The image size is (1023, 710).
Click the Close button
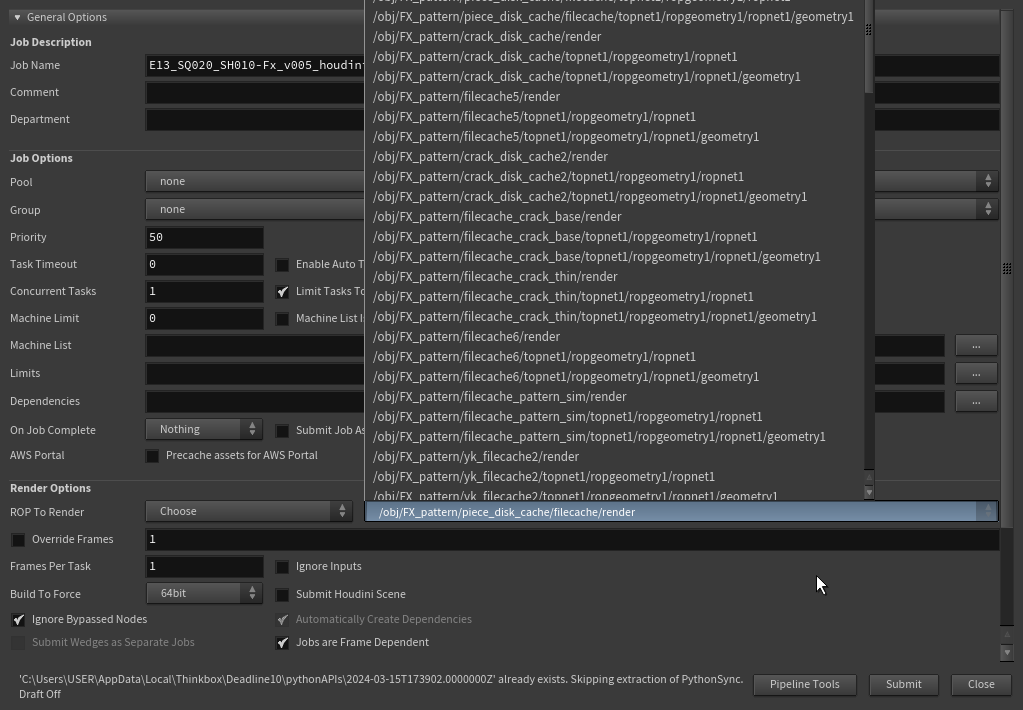(x=981, y=684)
